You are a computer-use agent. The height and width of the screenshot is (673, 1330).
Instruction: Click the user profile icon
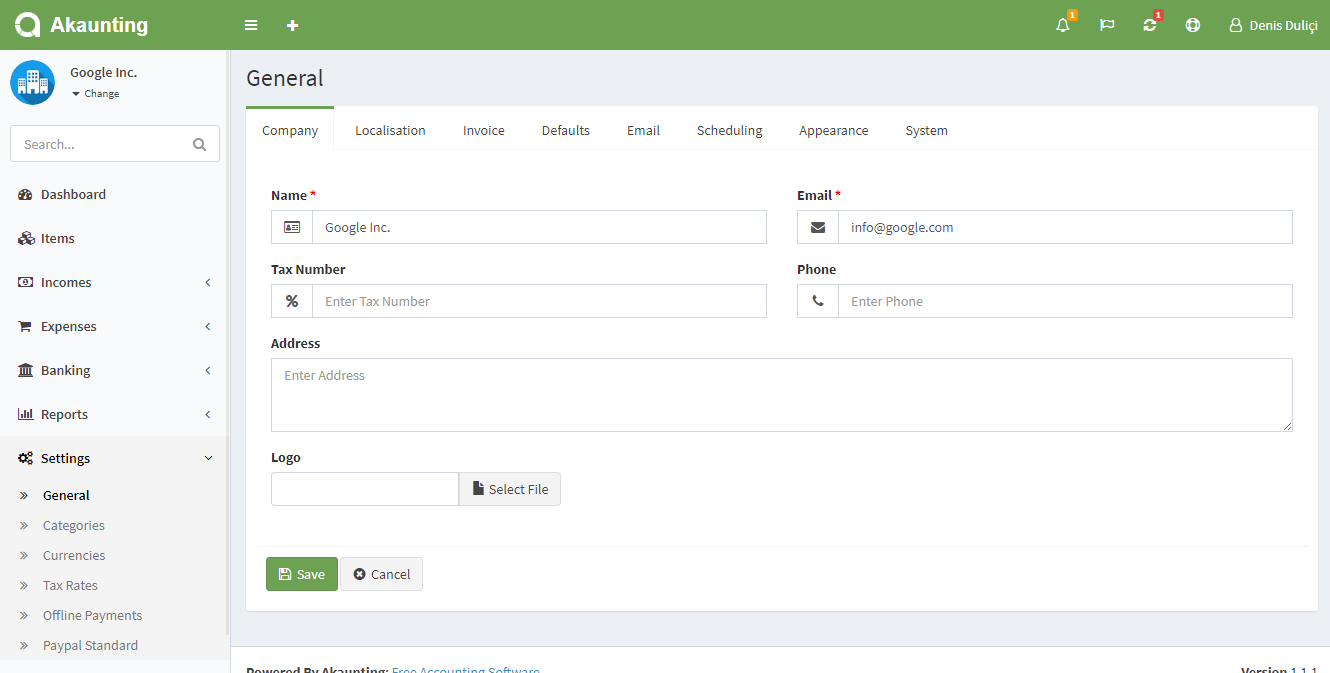[1236, 25]
